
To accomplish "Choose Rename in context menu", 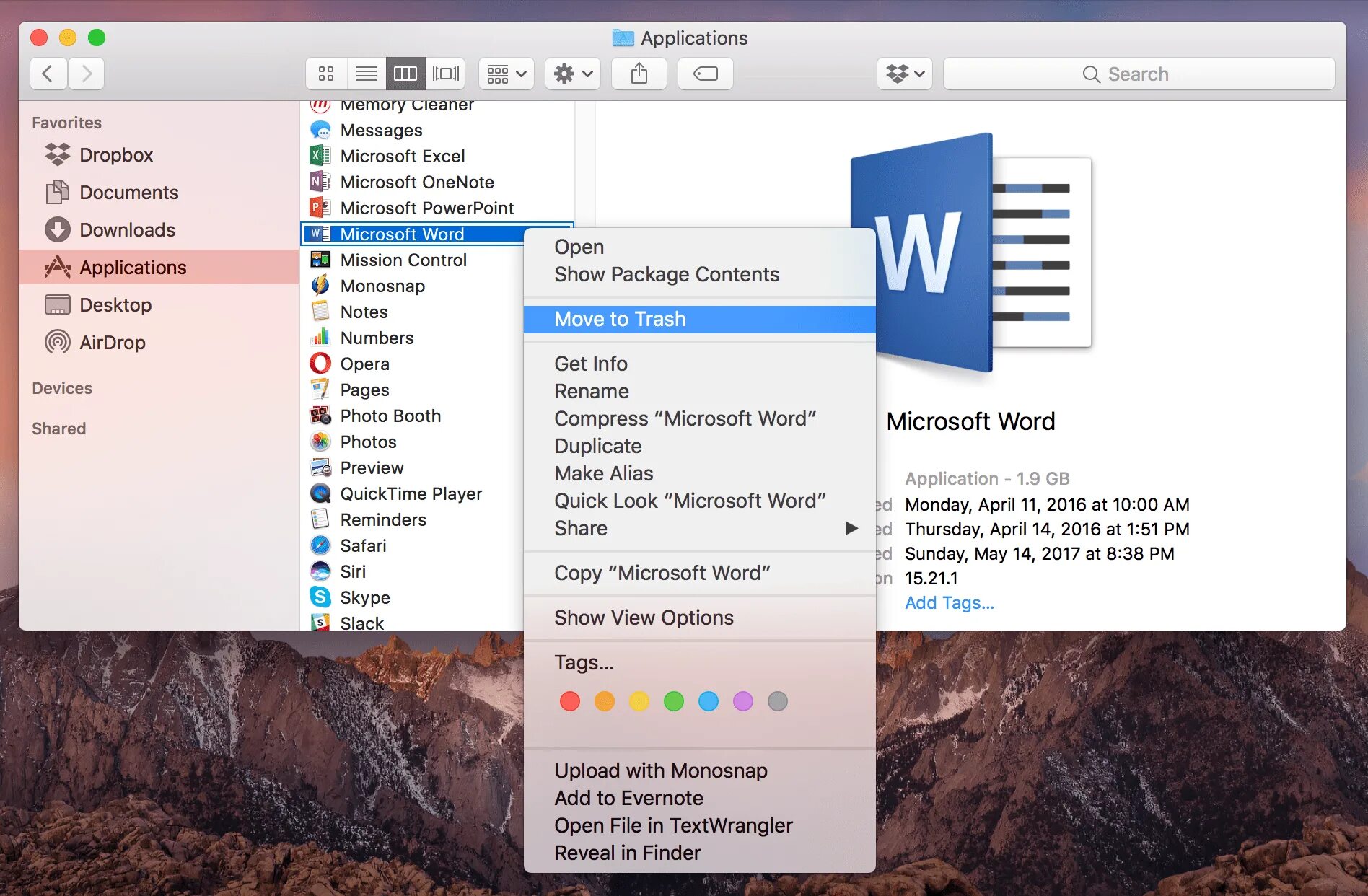I will coord(700,392).
